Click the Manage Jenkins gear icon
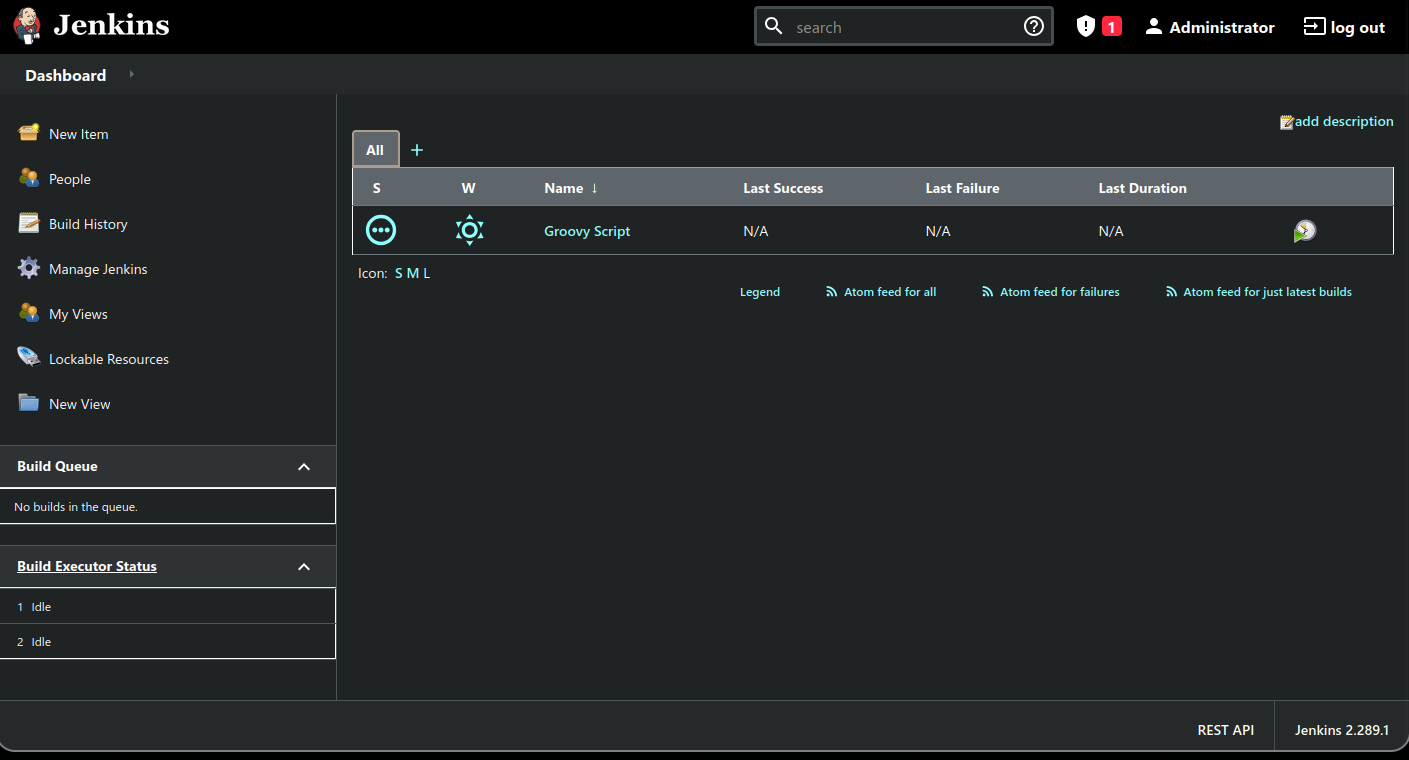 [29, 268]
